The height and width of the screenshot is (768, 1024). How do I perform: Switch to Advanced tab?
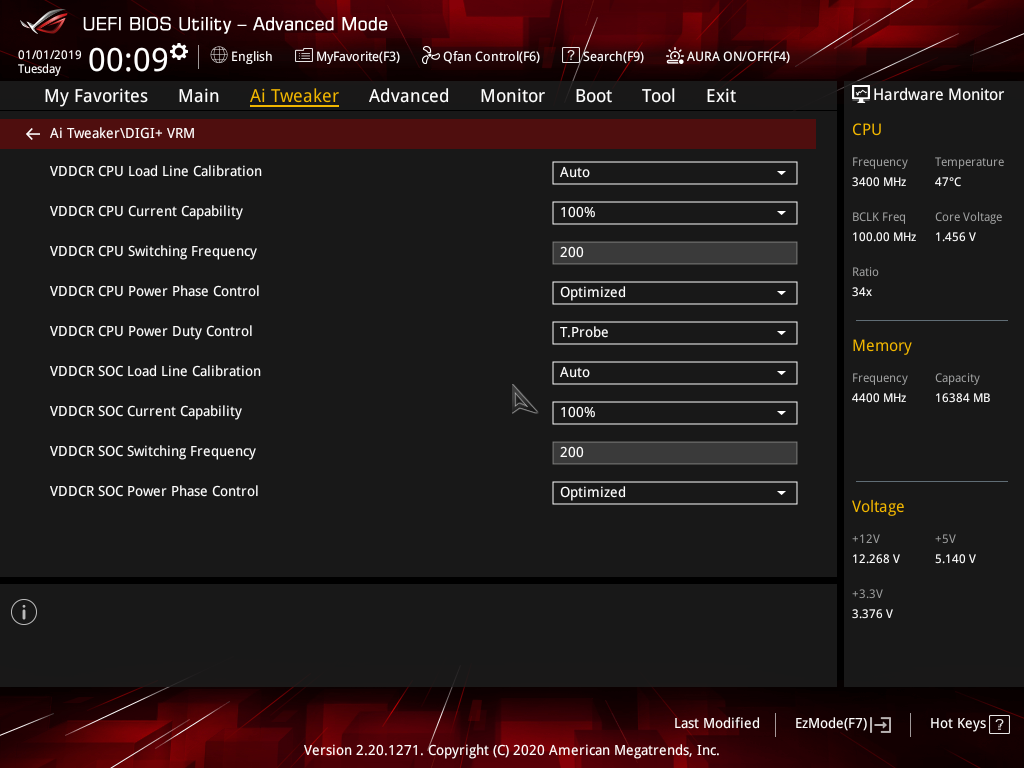pyautogui.click(x=409, y=96)
